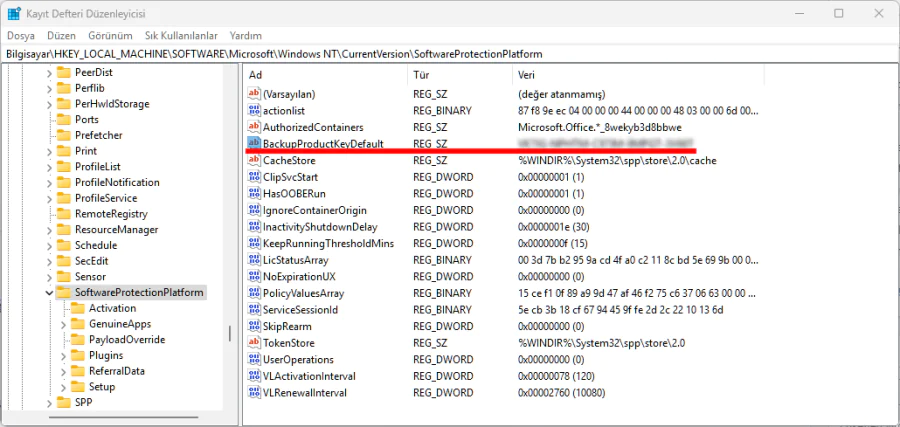The height and width of the screenshot is (427, 900).
Task: Select the Sensor key
Action: coord(90,277)
